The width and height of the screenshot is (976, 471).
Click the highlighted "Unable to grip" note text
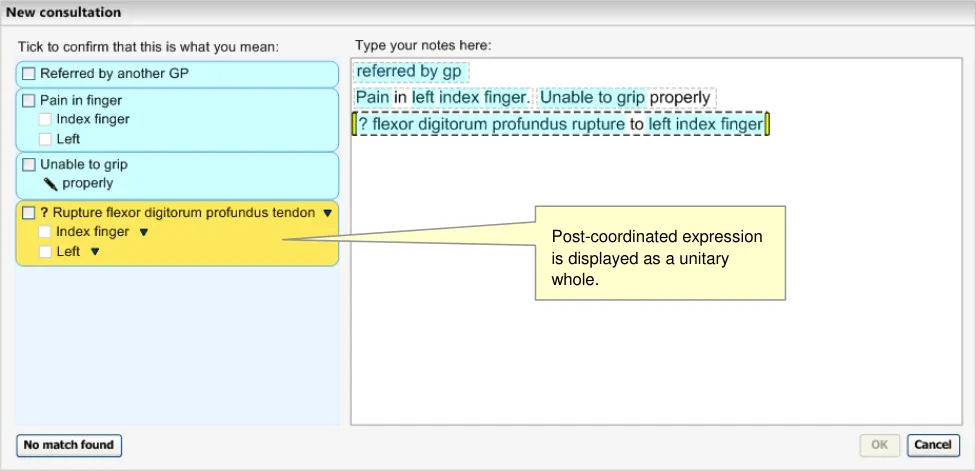pyautogui.click(x=592, y=98)
